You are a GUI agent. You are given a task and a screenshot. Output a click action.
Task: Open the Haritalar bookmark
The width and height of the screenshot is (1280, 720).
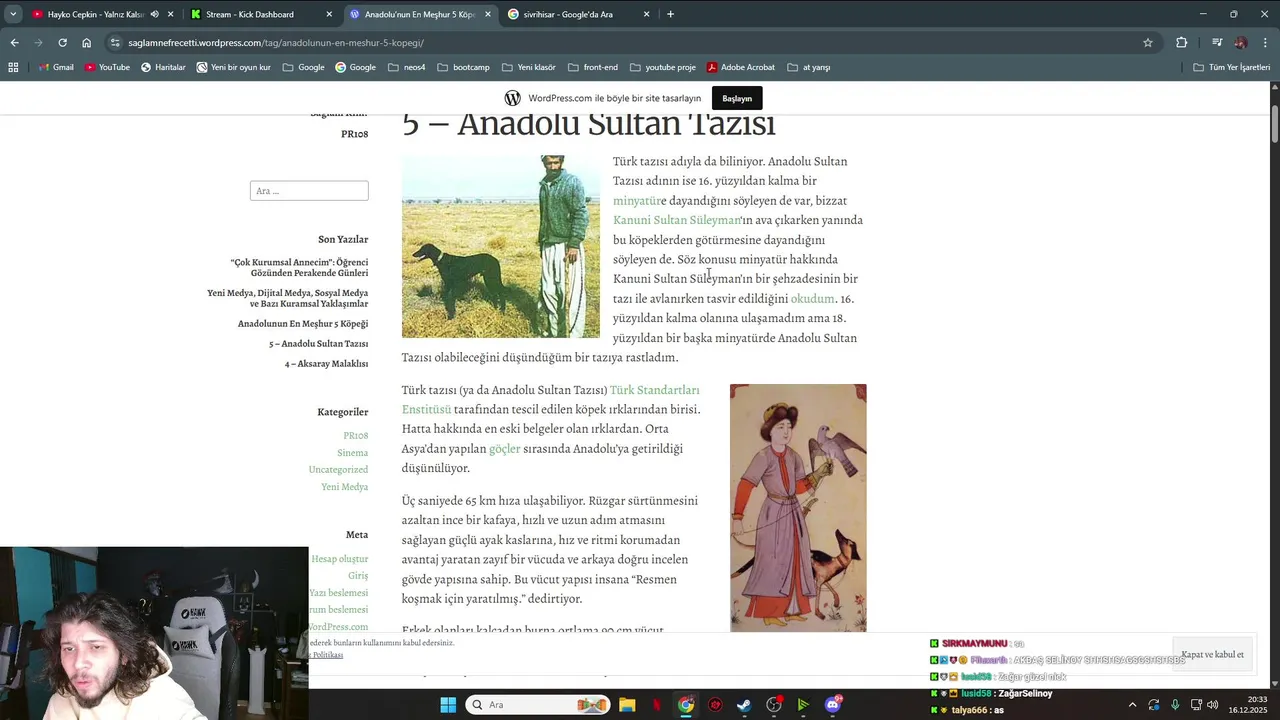pos(163,67)
